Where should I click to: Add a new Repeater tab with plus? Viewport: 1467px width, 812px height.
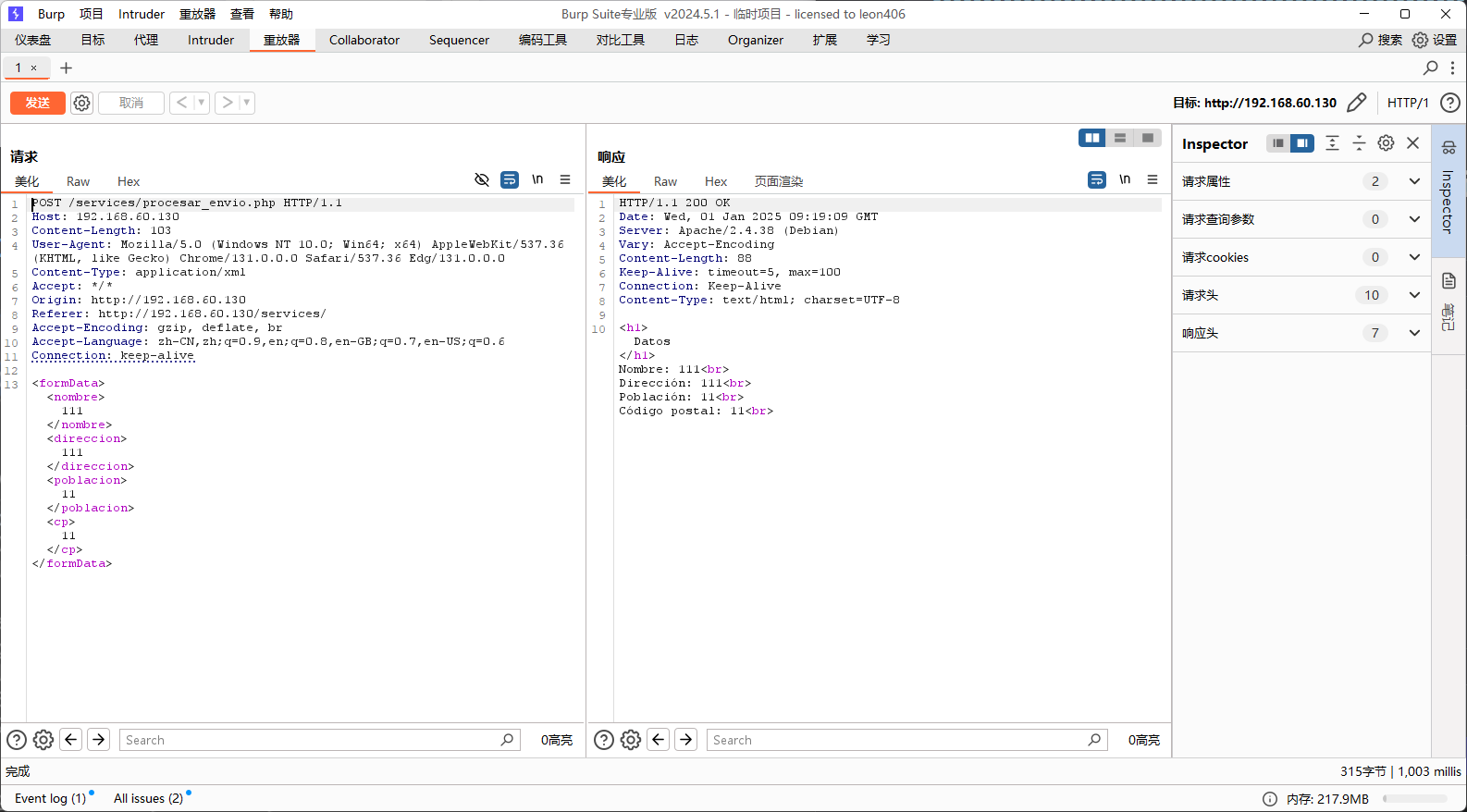click(66, 68)
